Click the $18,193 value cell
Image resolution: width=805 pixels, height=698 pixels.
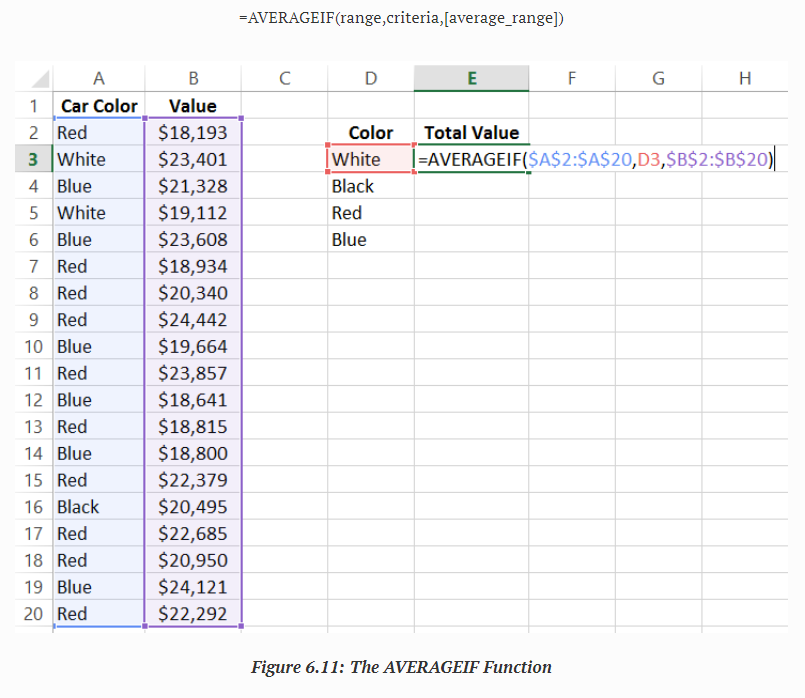tap(193, 133)
